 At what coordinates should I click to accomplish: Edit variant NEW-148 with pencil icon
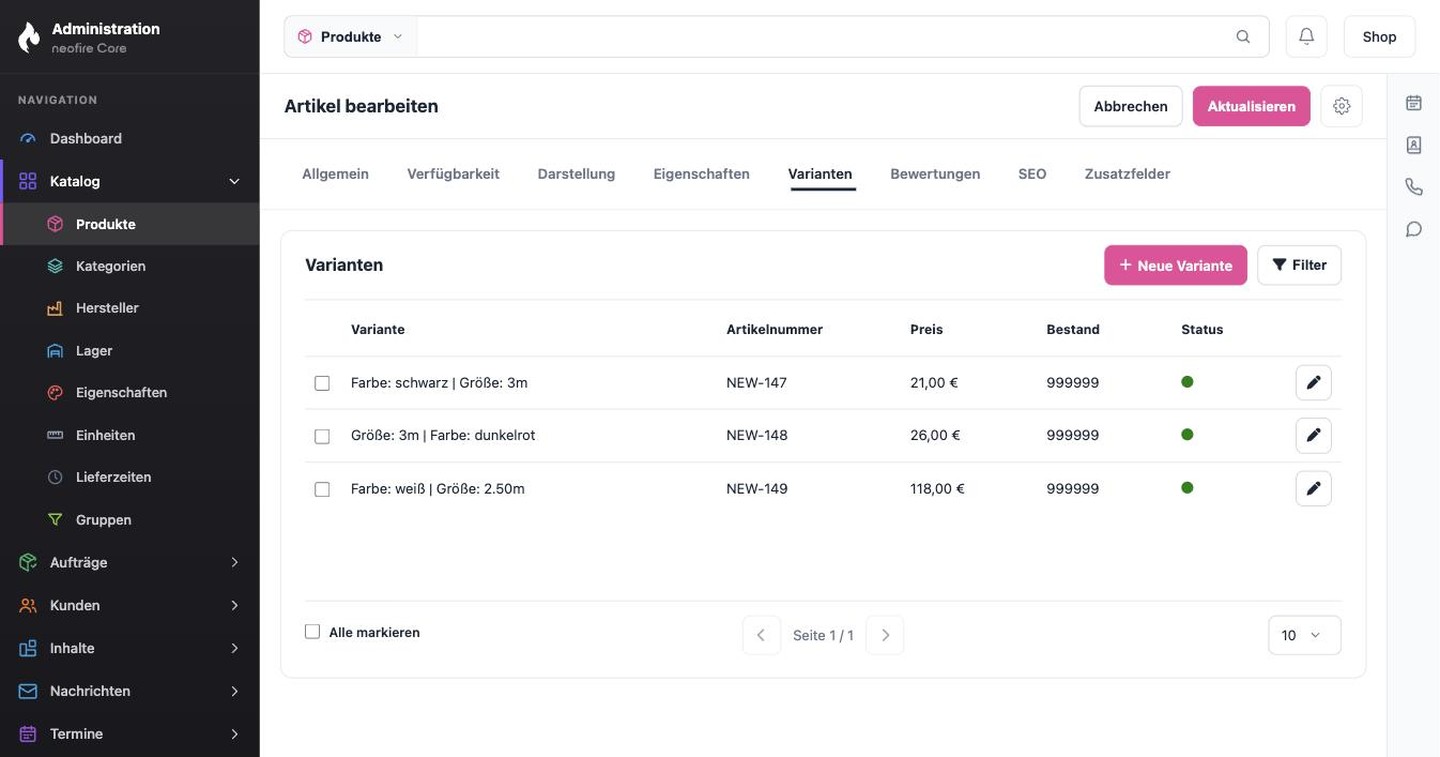tap(1314, 435)
